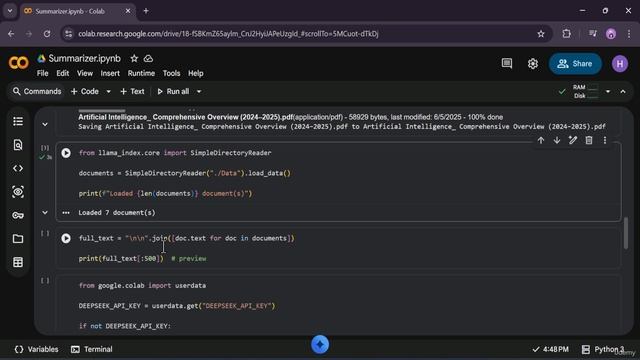Viewport: 640px width, 360px height.
Task: Open Data table sidebar icon
Action: click(x=18, y=262)
